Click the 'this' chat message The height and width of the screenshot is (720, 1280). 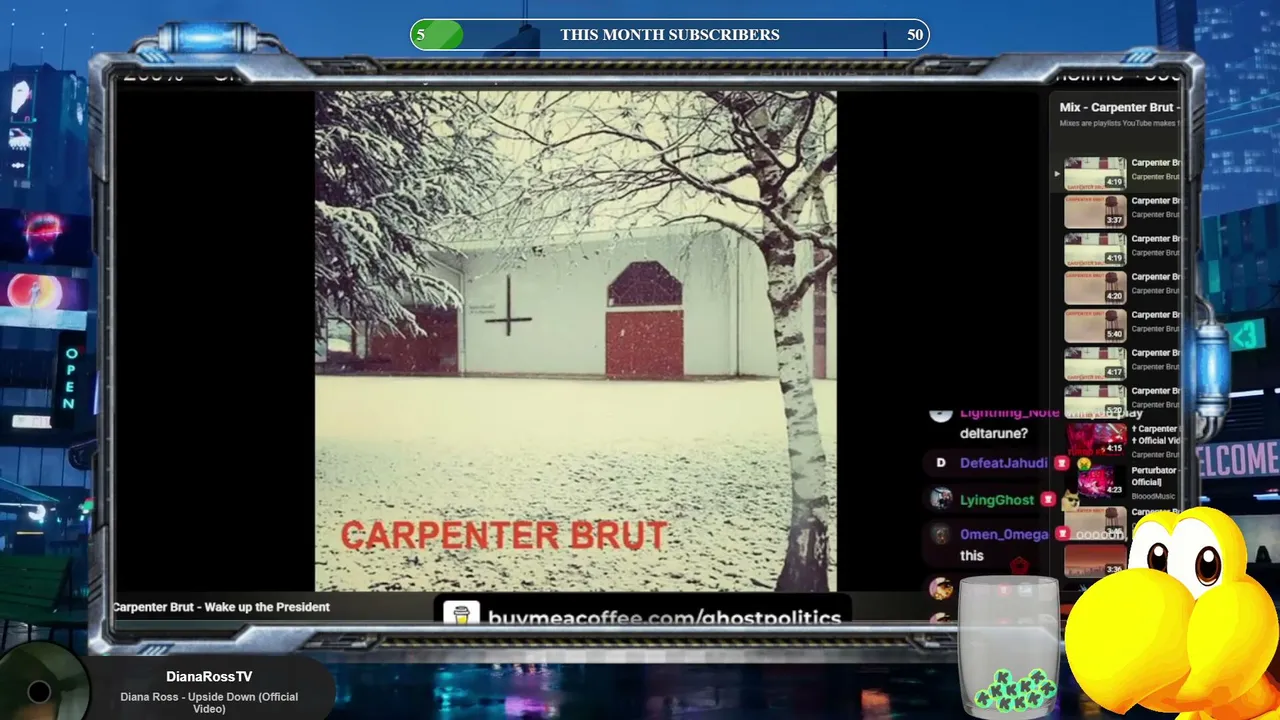pos(972,556)
